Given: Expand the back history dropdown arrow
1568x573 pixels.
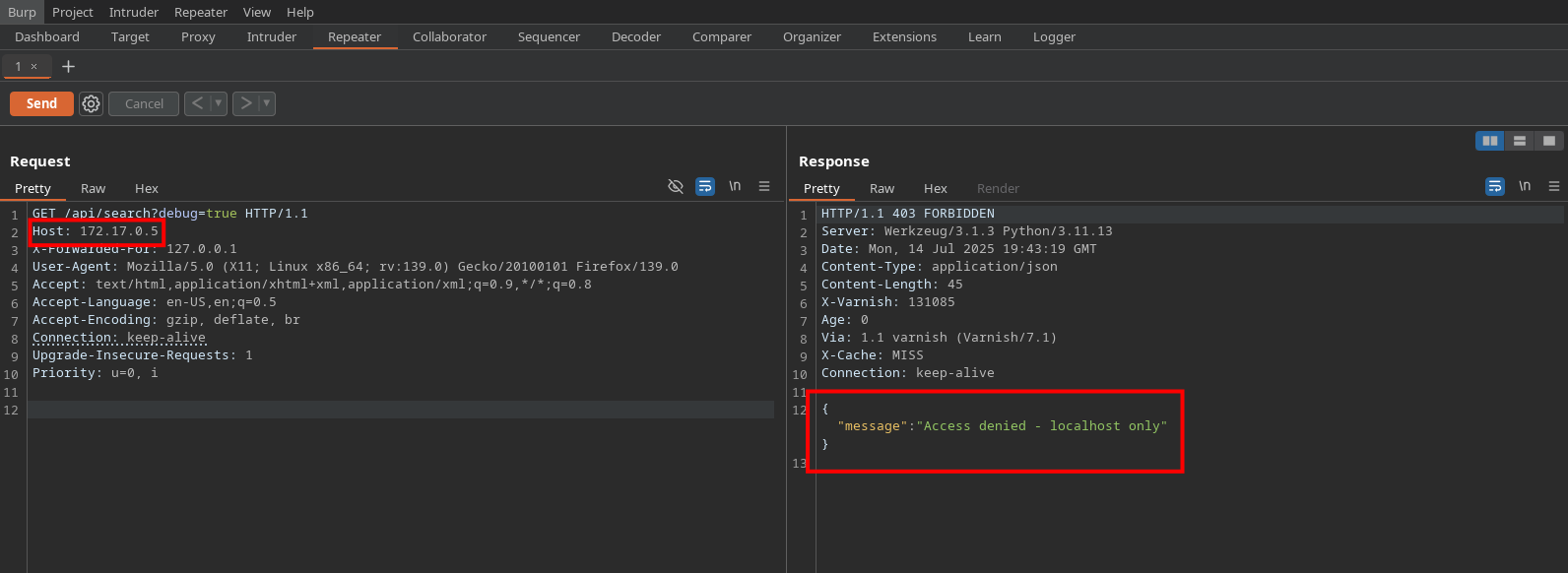Looking at the screenshot, I should click(219, 103).
